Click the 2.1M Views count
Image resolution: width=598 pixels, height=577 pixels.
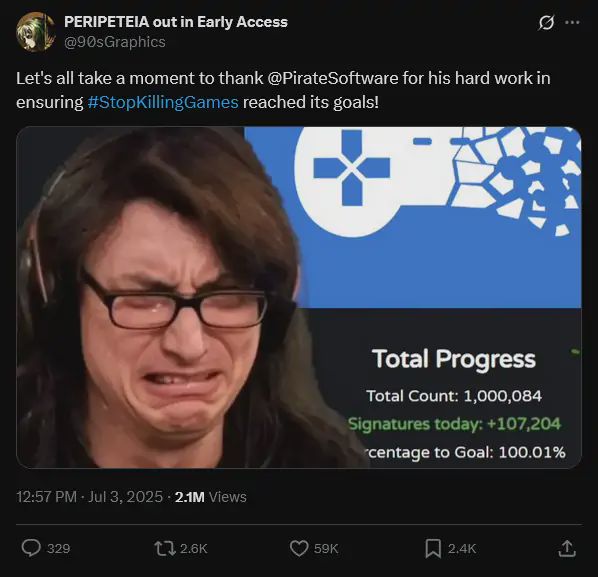(211, 497)
